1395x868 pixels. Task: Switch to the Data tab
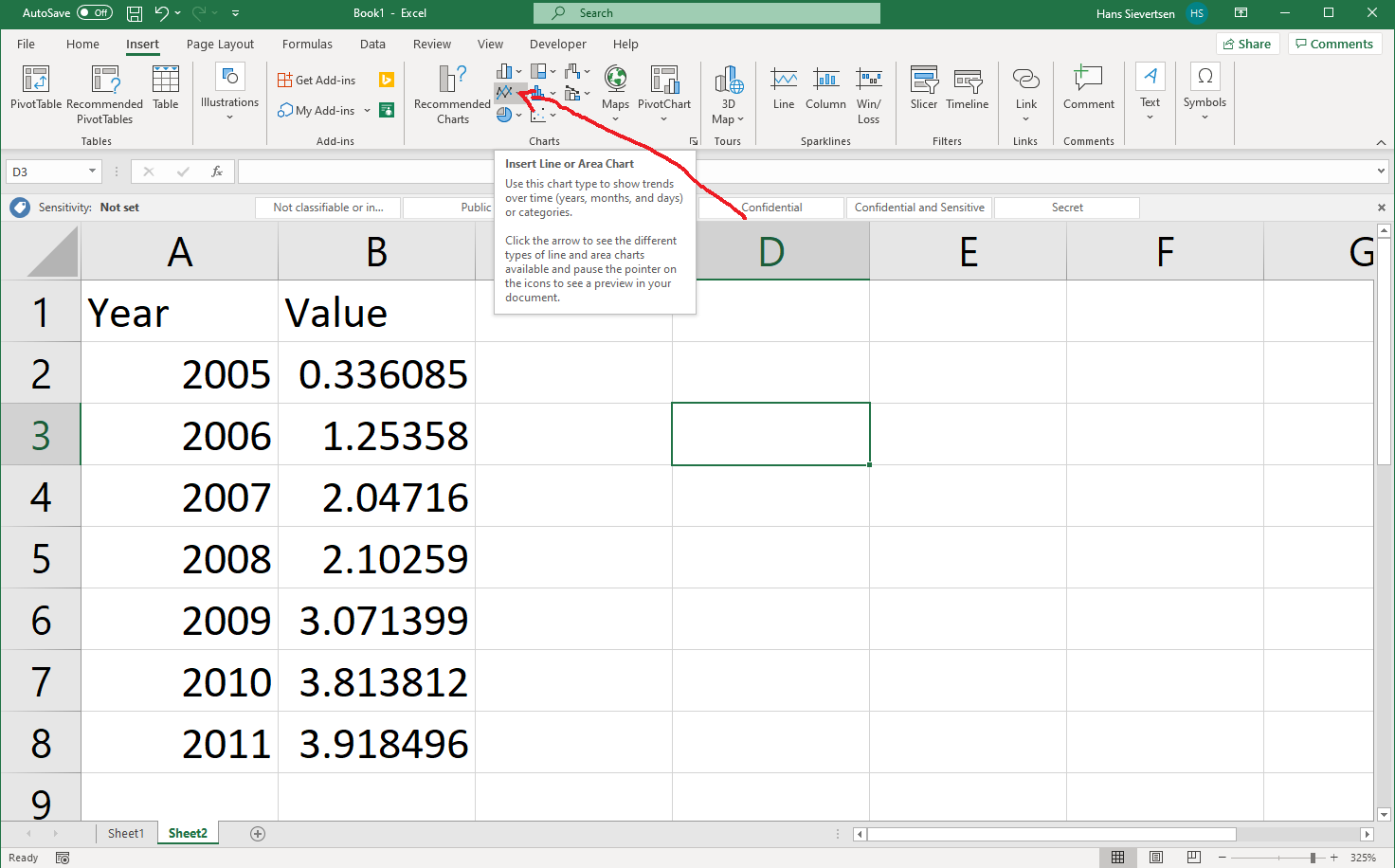click(372, 44)
